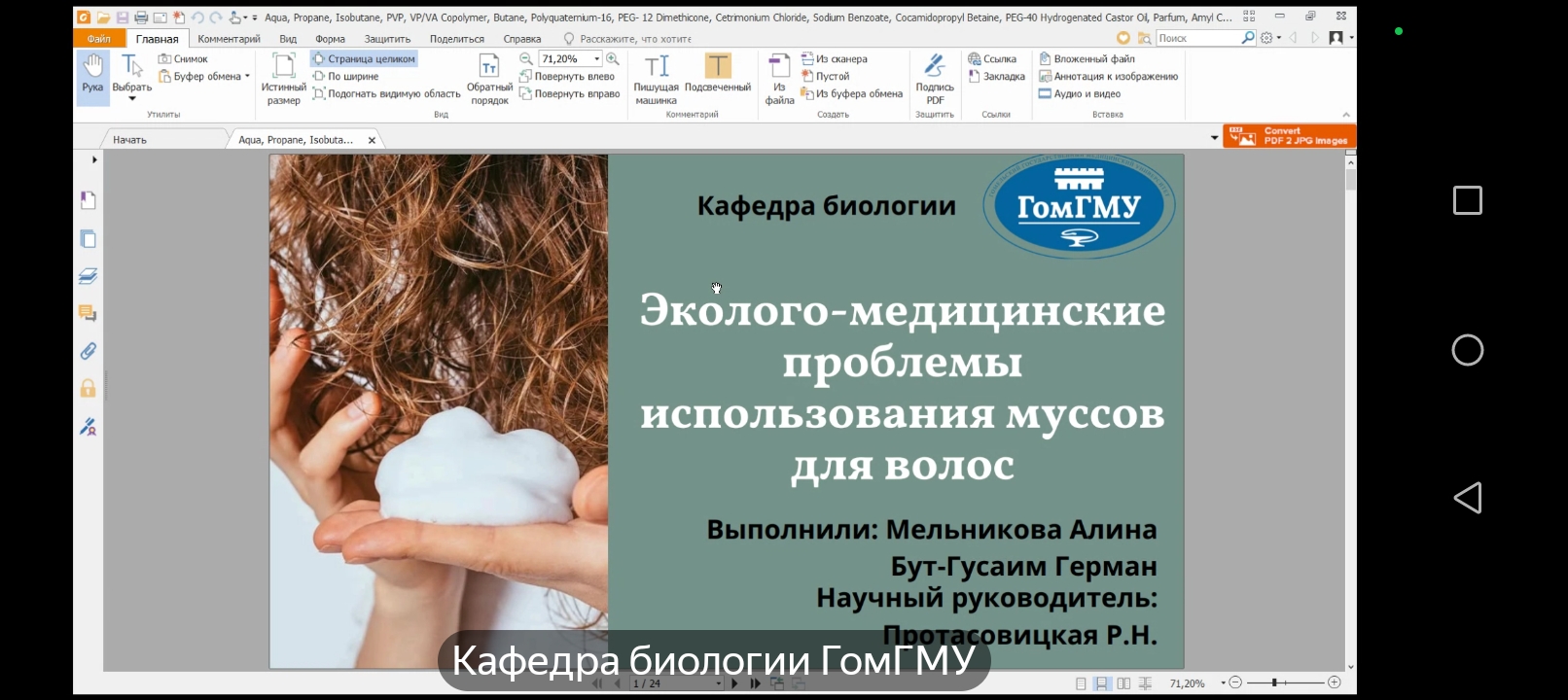Take a Снимок snapshot
This screenshot has height=700, width=1568.
pyautogui.click(x=183, y=59)
